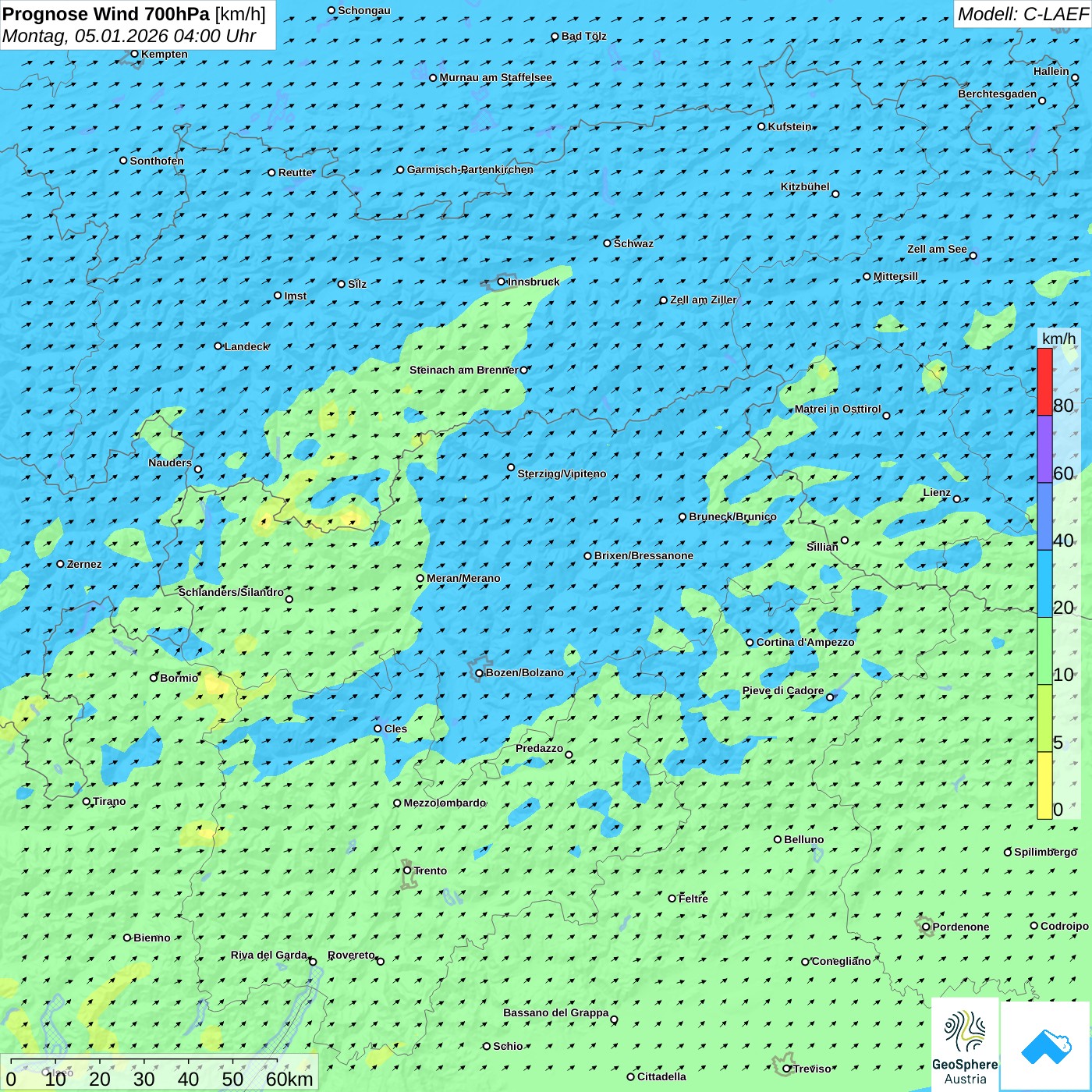Click the Cortina d'Ampezzo marker
The width and height of the screenshot is (1092, 1092).
(750, 643)
